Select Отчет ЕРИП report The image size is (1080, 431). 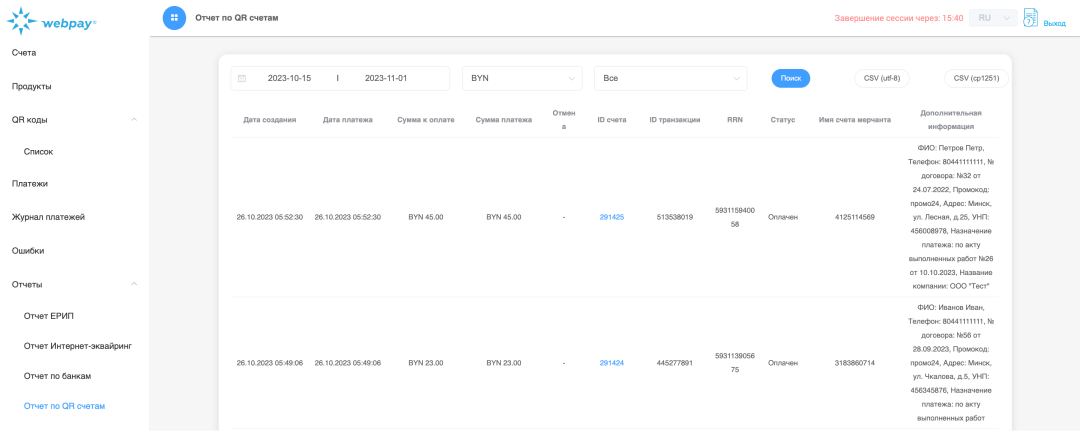click(x=49, y=316)
